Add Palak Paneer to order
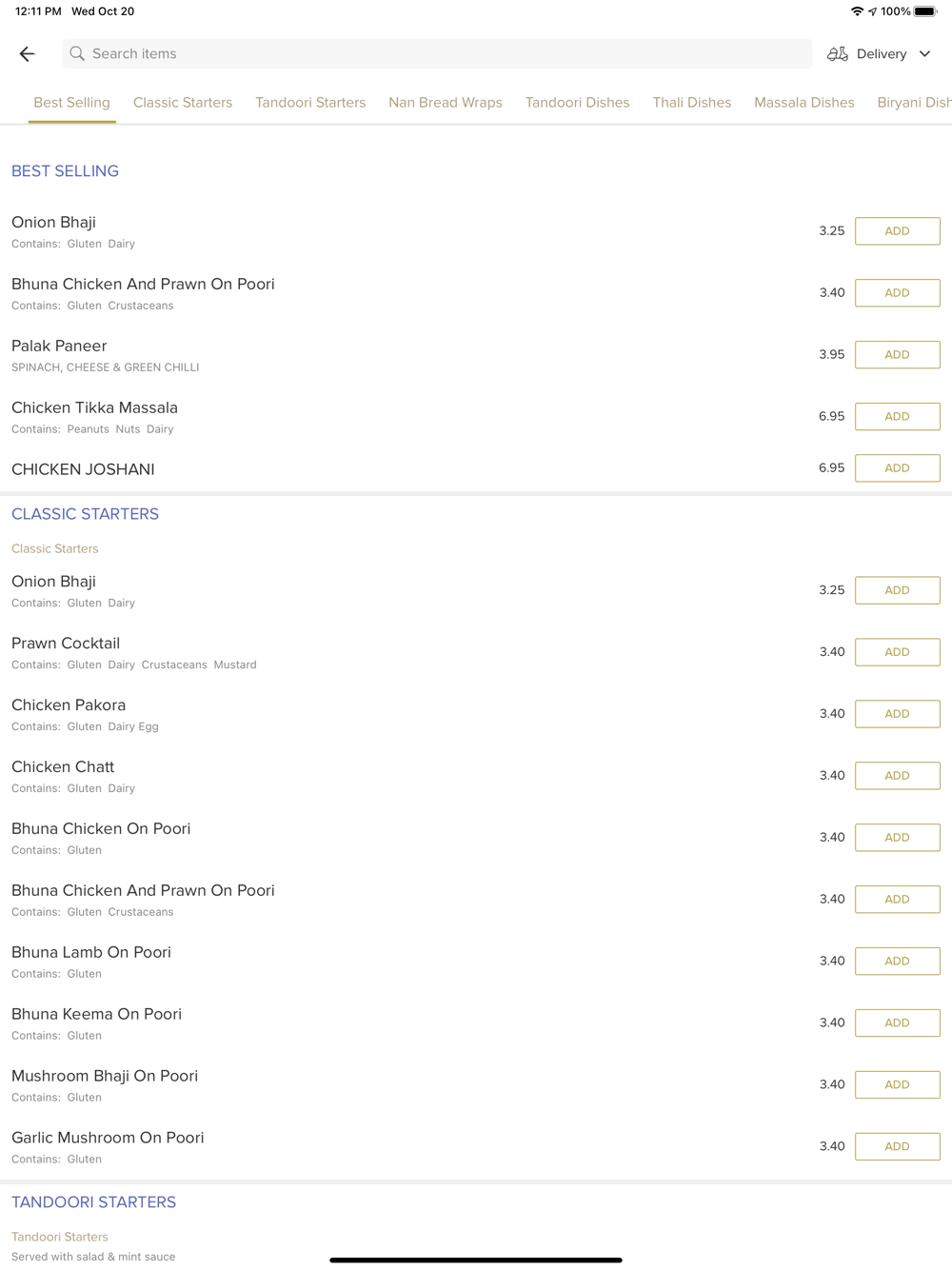 (x=897, y=355)
